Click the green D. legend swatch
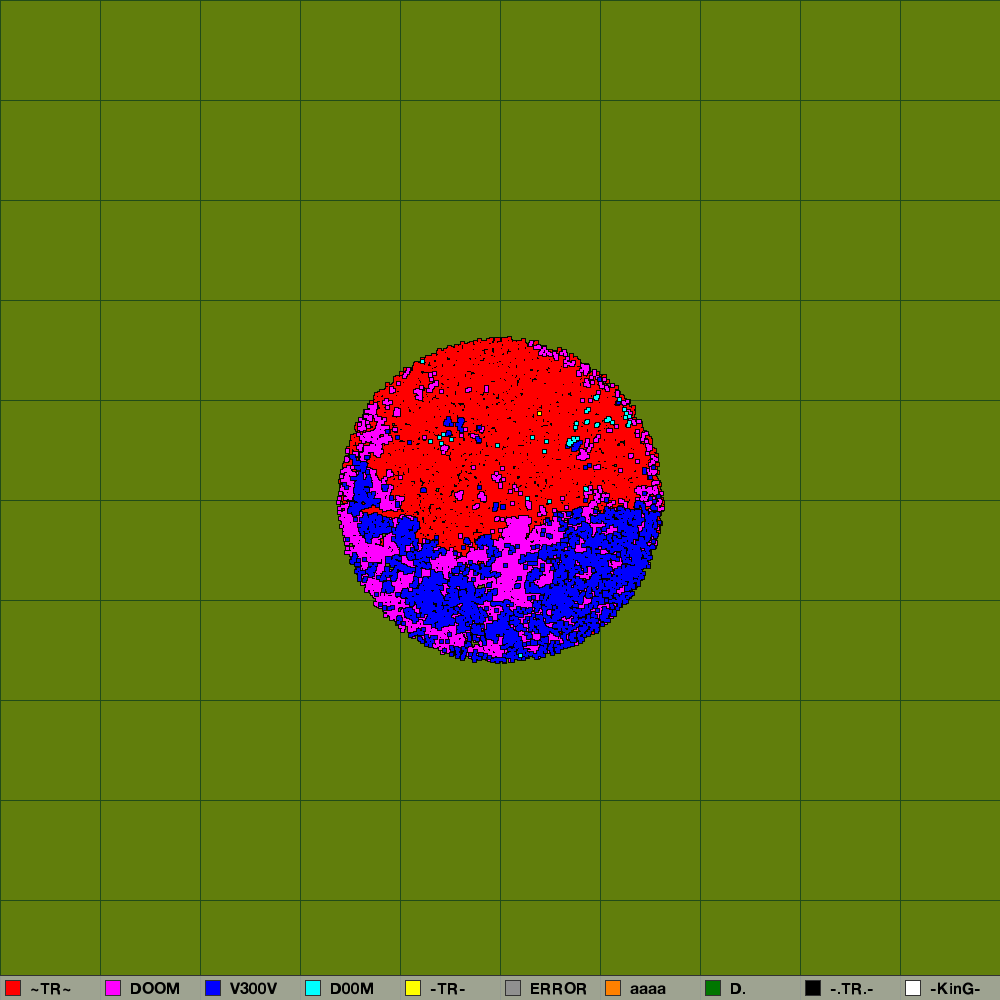Image resolution: width=1000 pixels, height=1000 pixels. [x=713, y=988]
